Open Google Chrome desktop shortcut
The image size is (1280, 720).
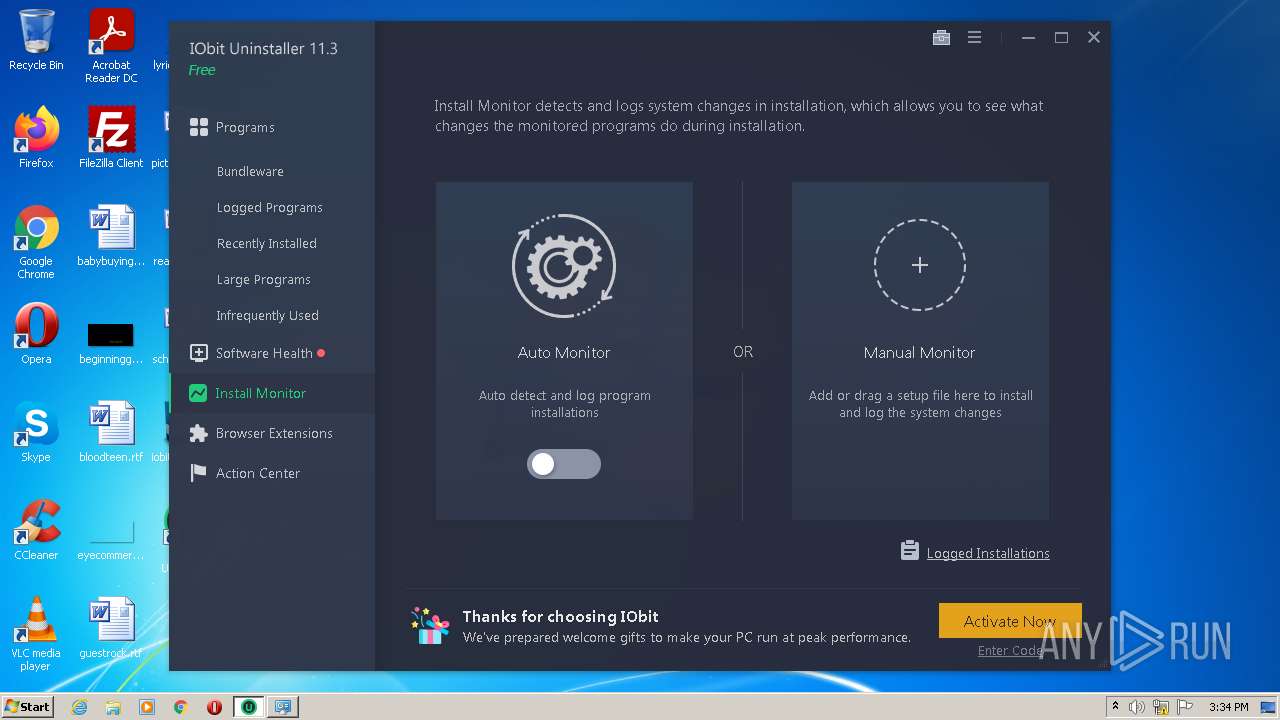(x=36, y=243)
